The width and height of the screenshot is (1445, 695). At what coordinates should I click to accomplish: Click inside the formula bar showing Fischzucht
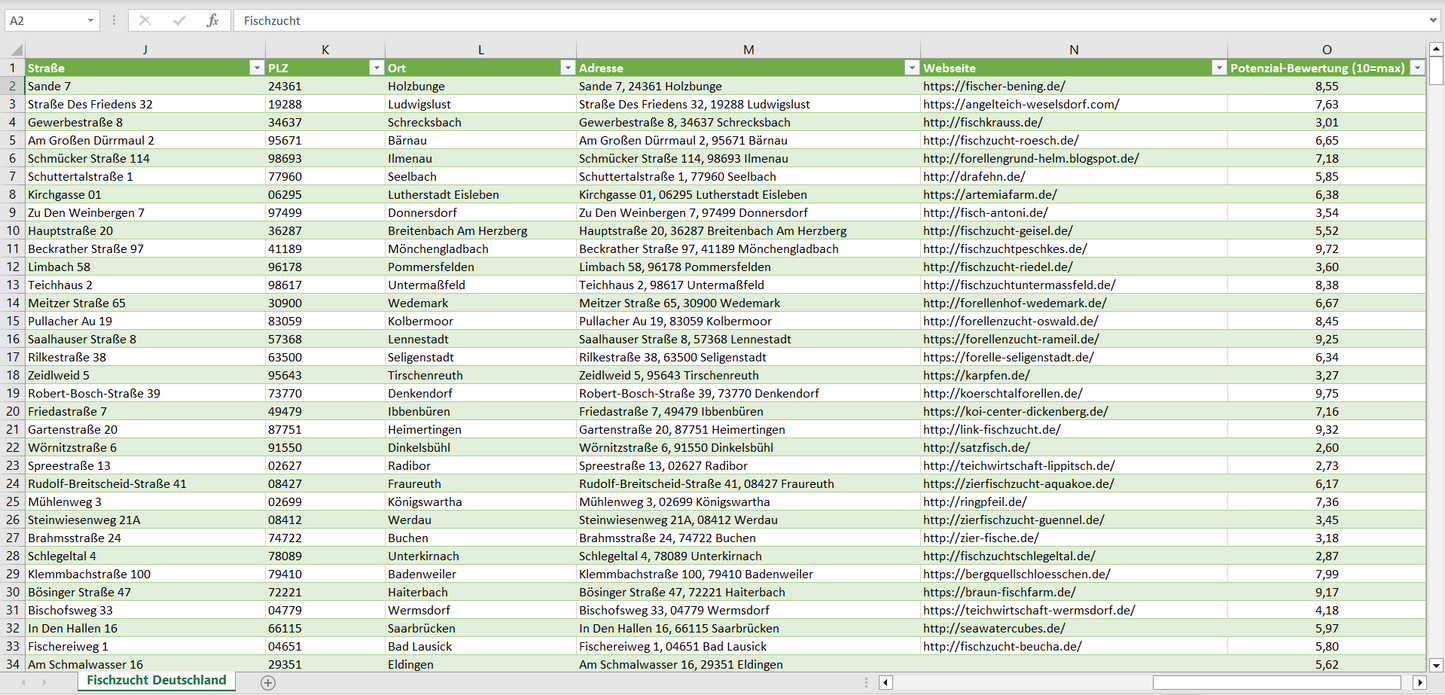point(800,20)
